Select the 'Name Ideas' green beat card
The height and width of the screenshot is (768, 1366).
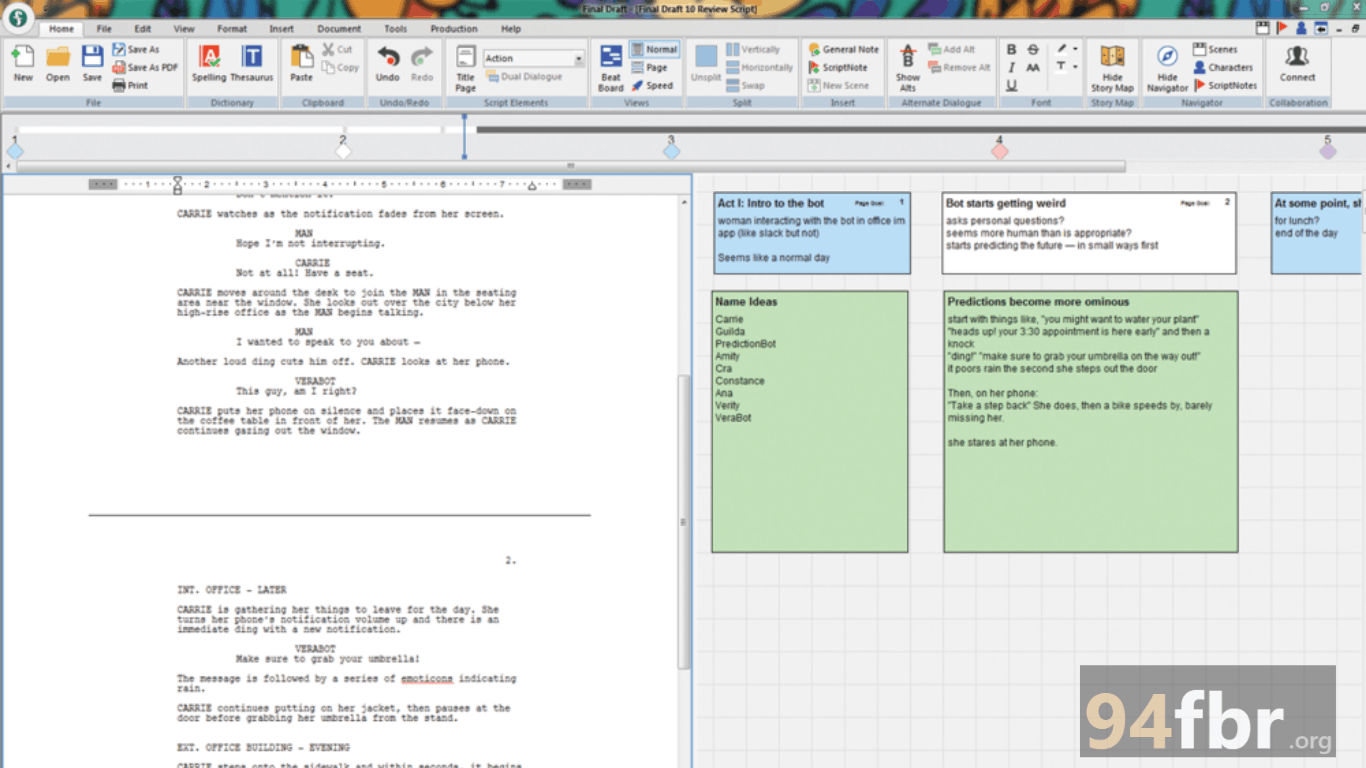(810, 421)
